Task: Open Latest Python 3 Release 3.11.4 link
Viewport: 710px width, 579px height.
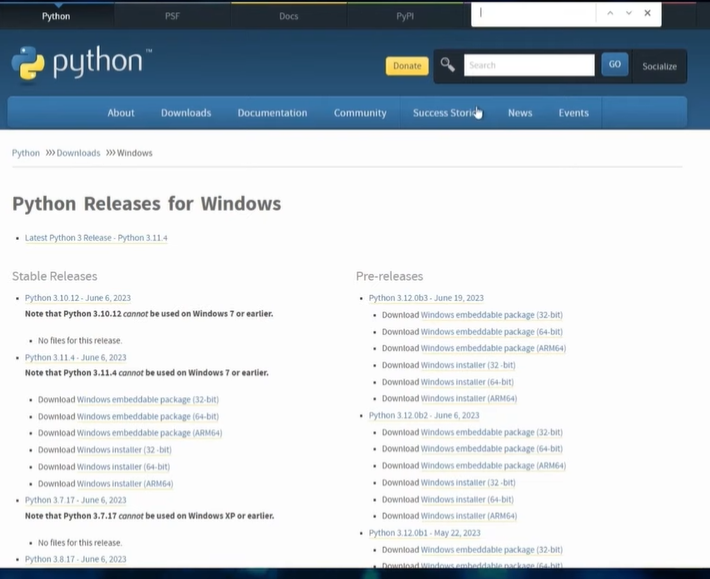Action: coord(96,238)
